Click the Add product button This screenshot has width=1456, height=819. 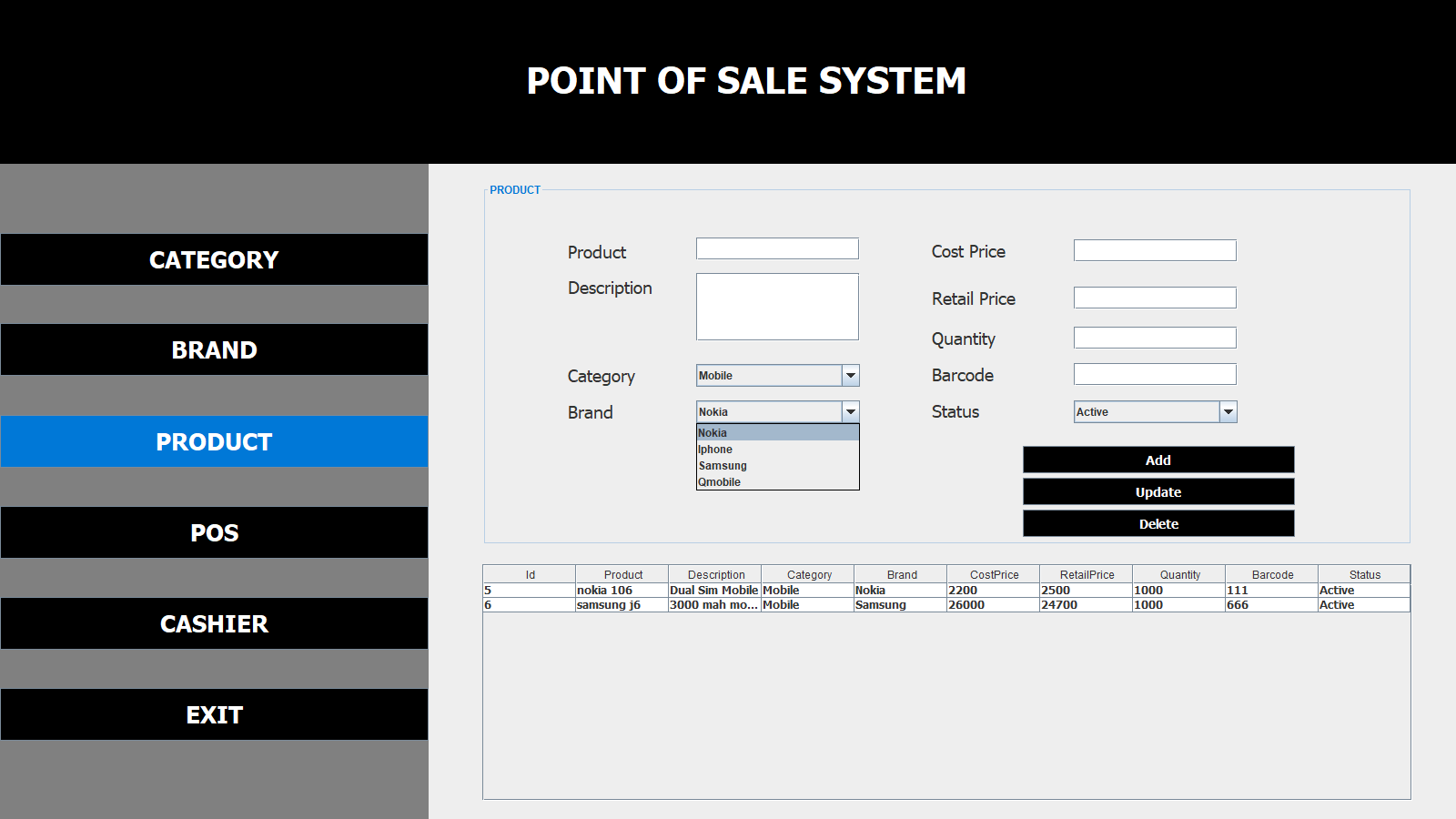1158,460
